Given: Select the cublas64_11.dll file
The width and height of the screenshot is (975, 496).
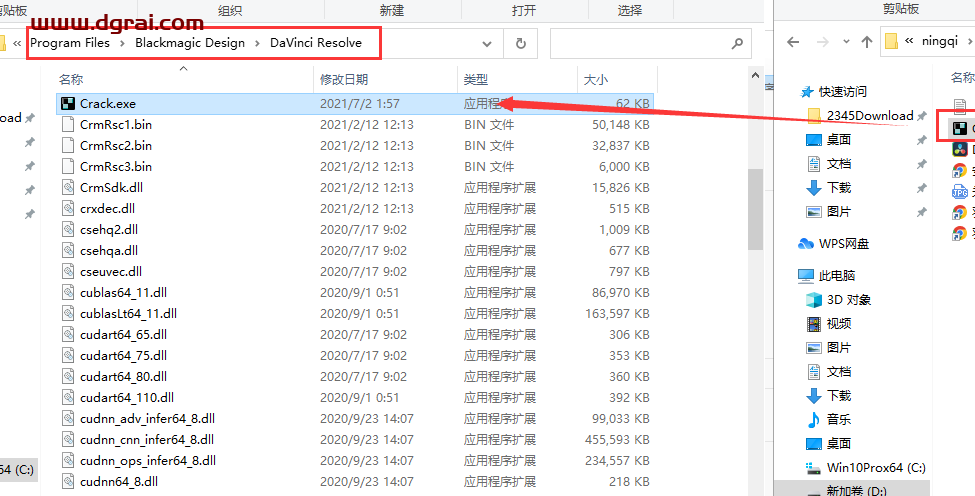Looking at the screenshot, I should coord(354,292).
